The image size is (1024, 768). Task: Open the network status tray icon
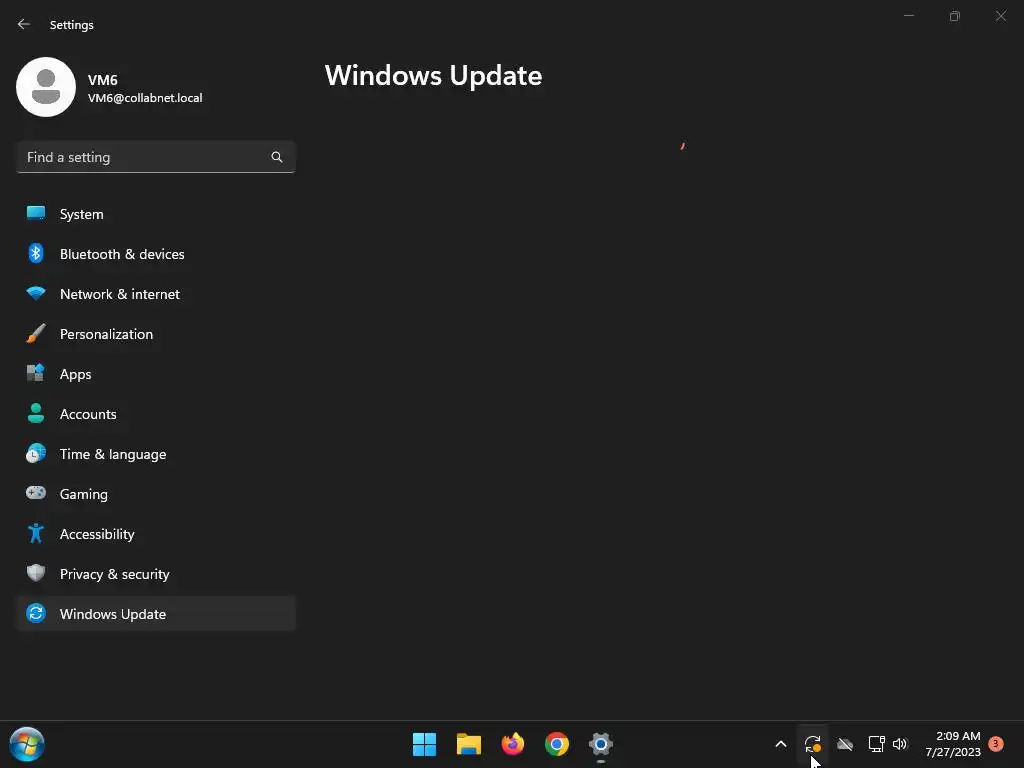click(876, 744)
